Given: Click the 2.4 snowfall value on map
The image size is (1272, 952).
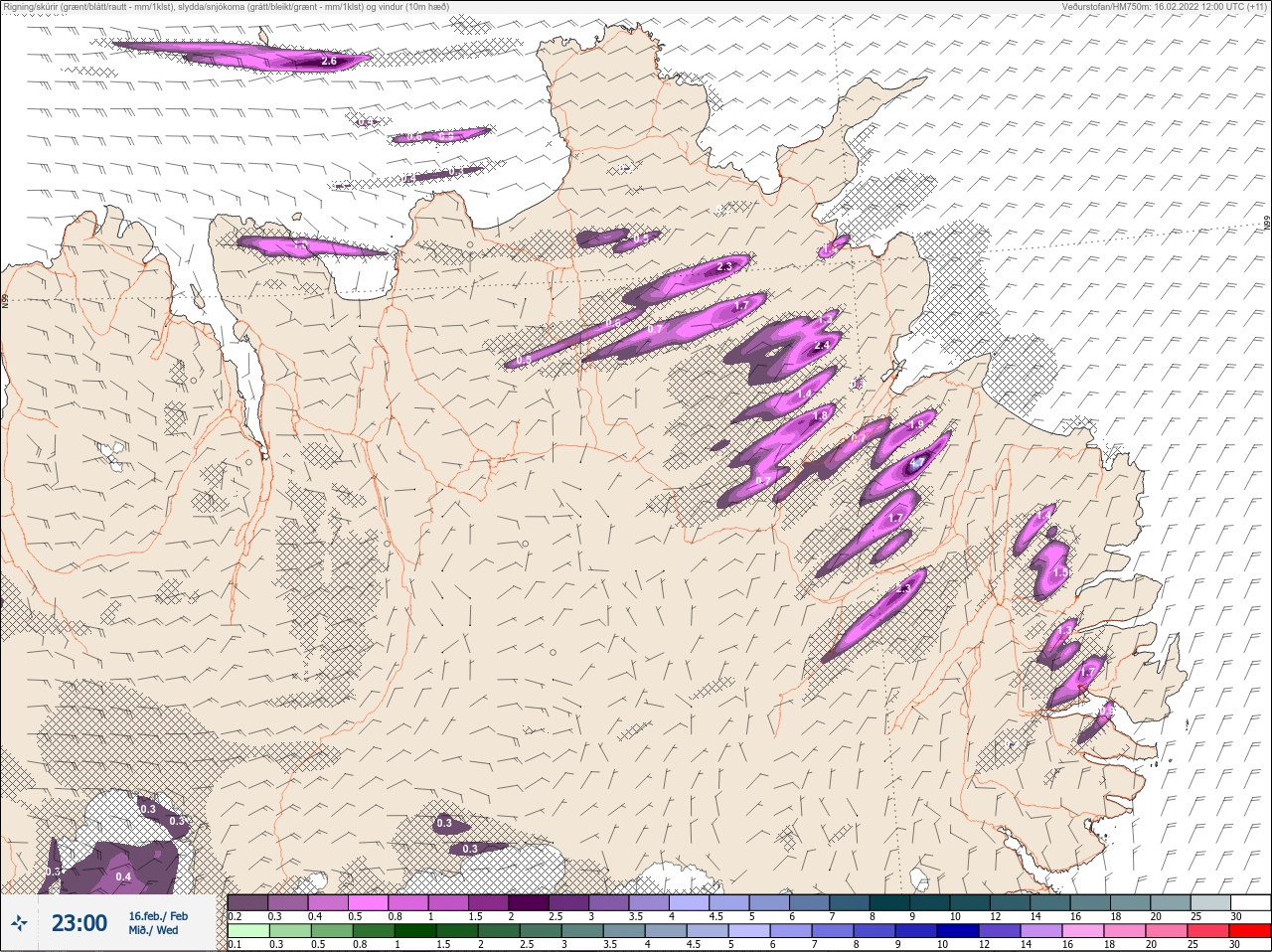Looking at the screenshot, I should (822, 345).
